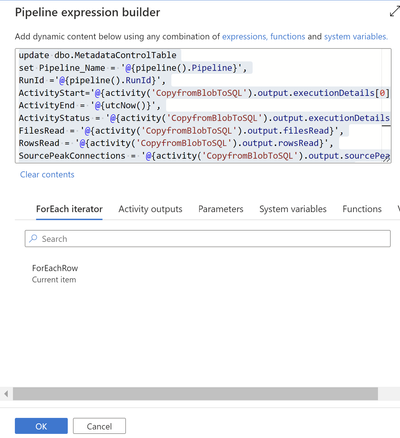
Task: Switch to the Functions tab
Action: (362, 209)
